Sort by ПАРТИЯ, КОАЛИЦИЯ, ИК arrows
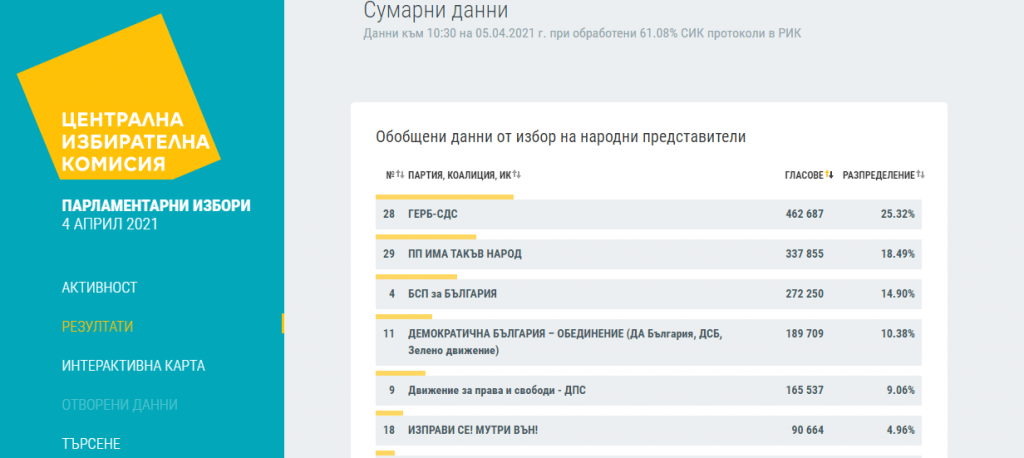 pyautogui.click(x=517, y=175)
